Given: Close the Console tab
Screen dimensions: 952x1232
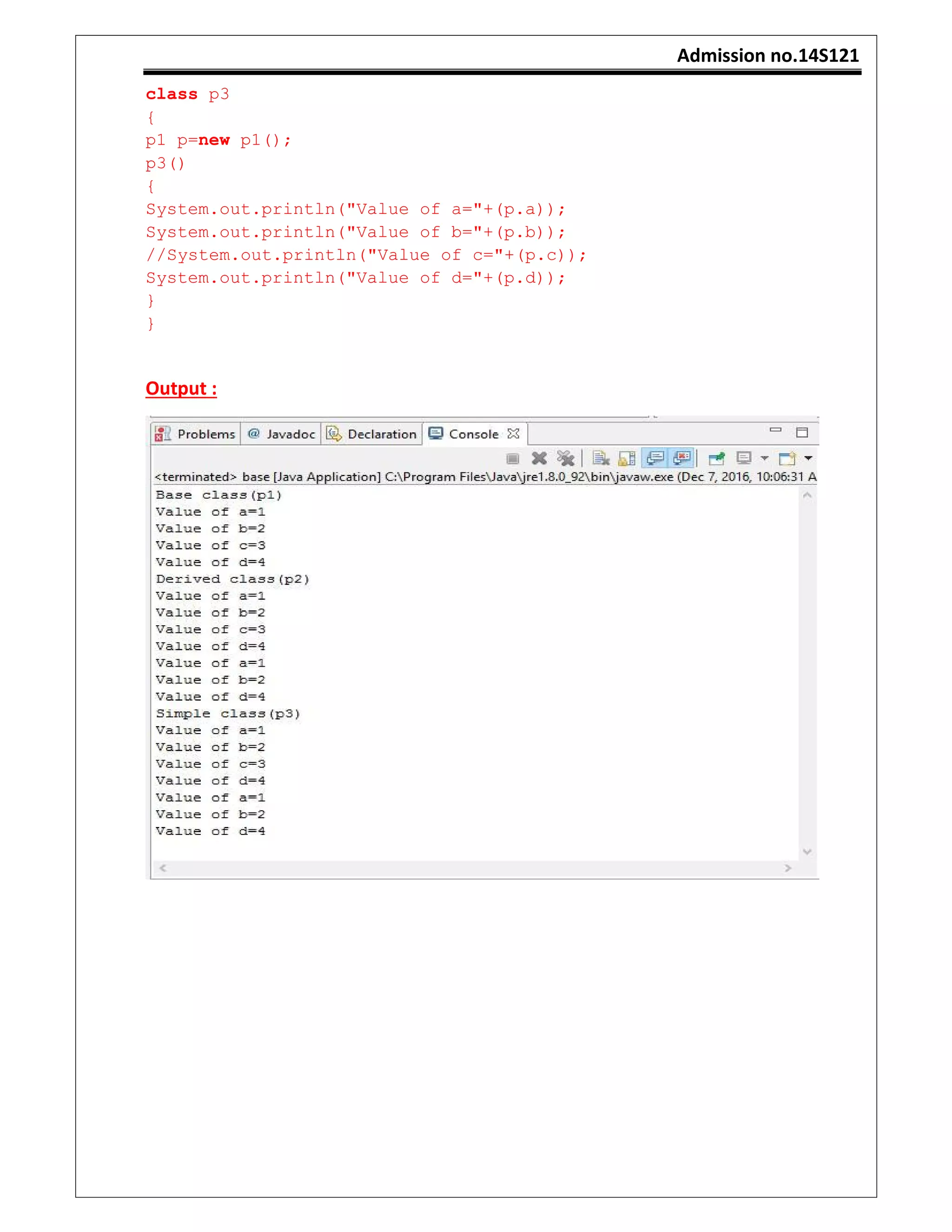Looking at the screenshot, I should click(x=513, y=433).
